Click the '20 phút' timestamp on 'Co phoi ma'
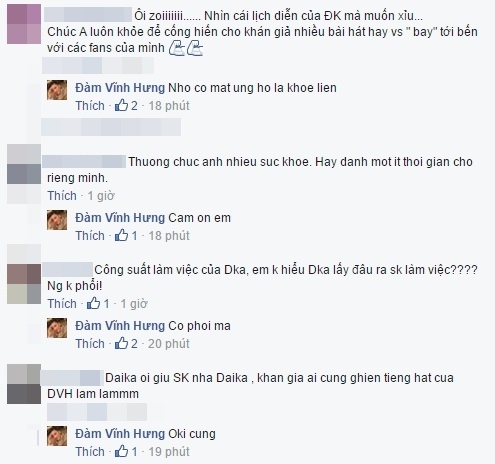 (x=169, y=344)
